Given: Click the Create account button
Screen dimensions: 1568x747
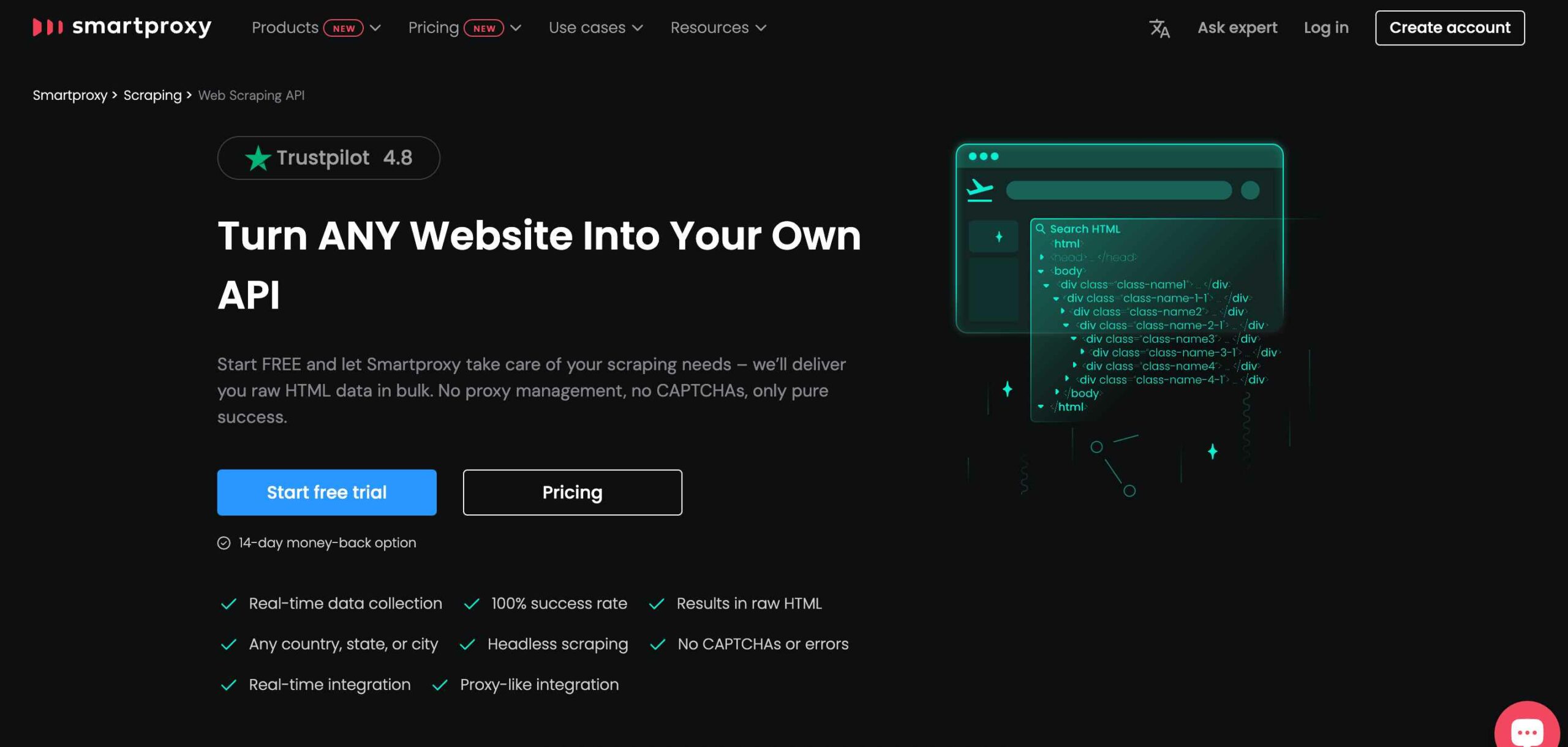Looking at the screenshot, I should pyautogui.click(x=1450, y=28).
